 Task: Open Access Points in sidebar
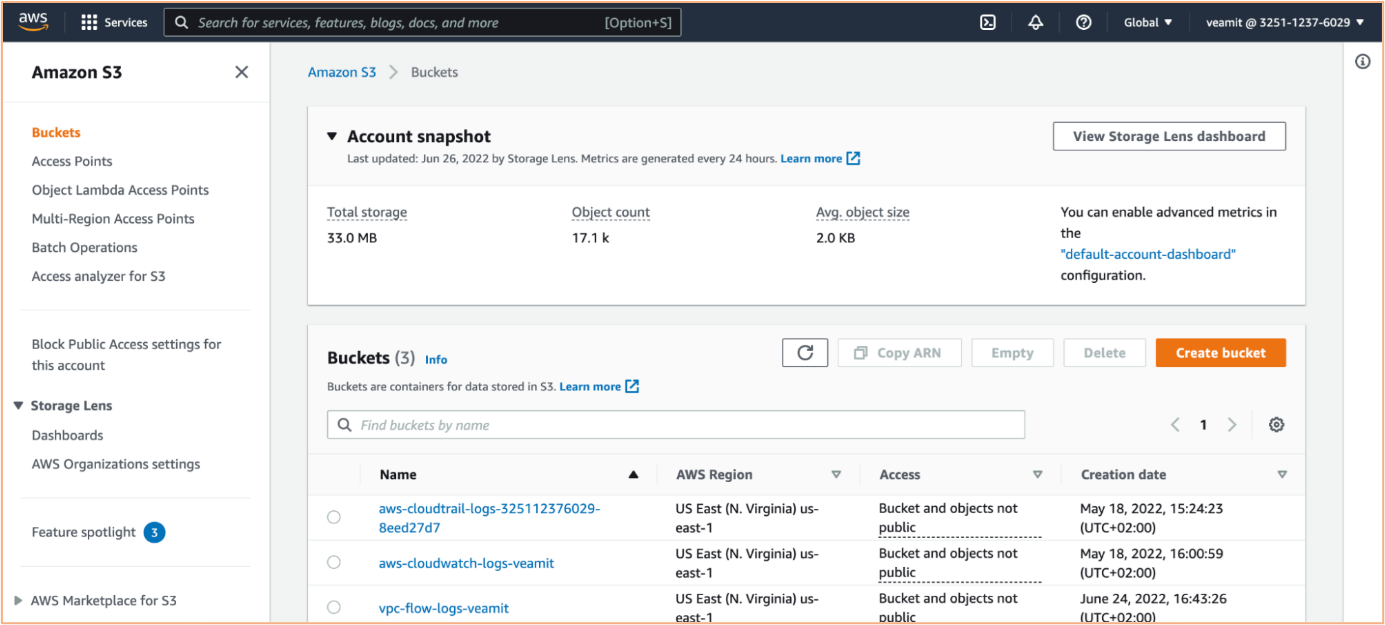(72, 161)
